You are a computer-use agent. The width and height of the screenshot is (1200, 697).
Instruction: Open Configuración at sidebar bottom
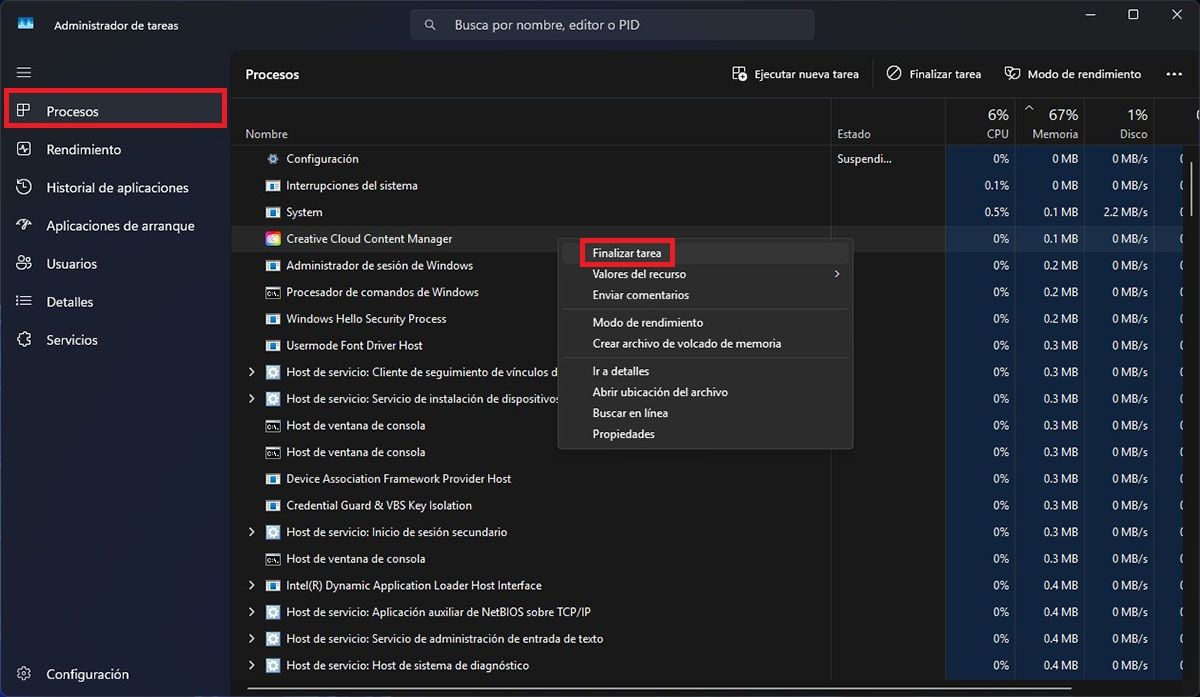[87, 673]
